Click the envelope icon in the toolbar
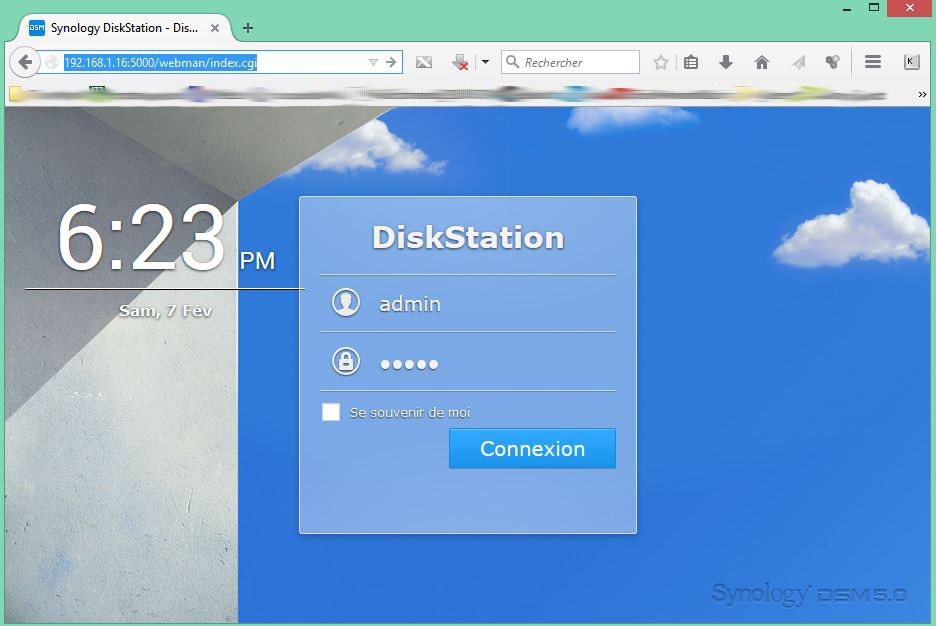 tap(424, 62)
